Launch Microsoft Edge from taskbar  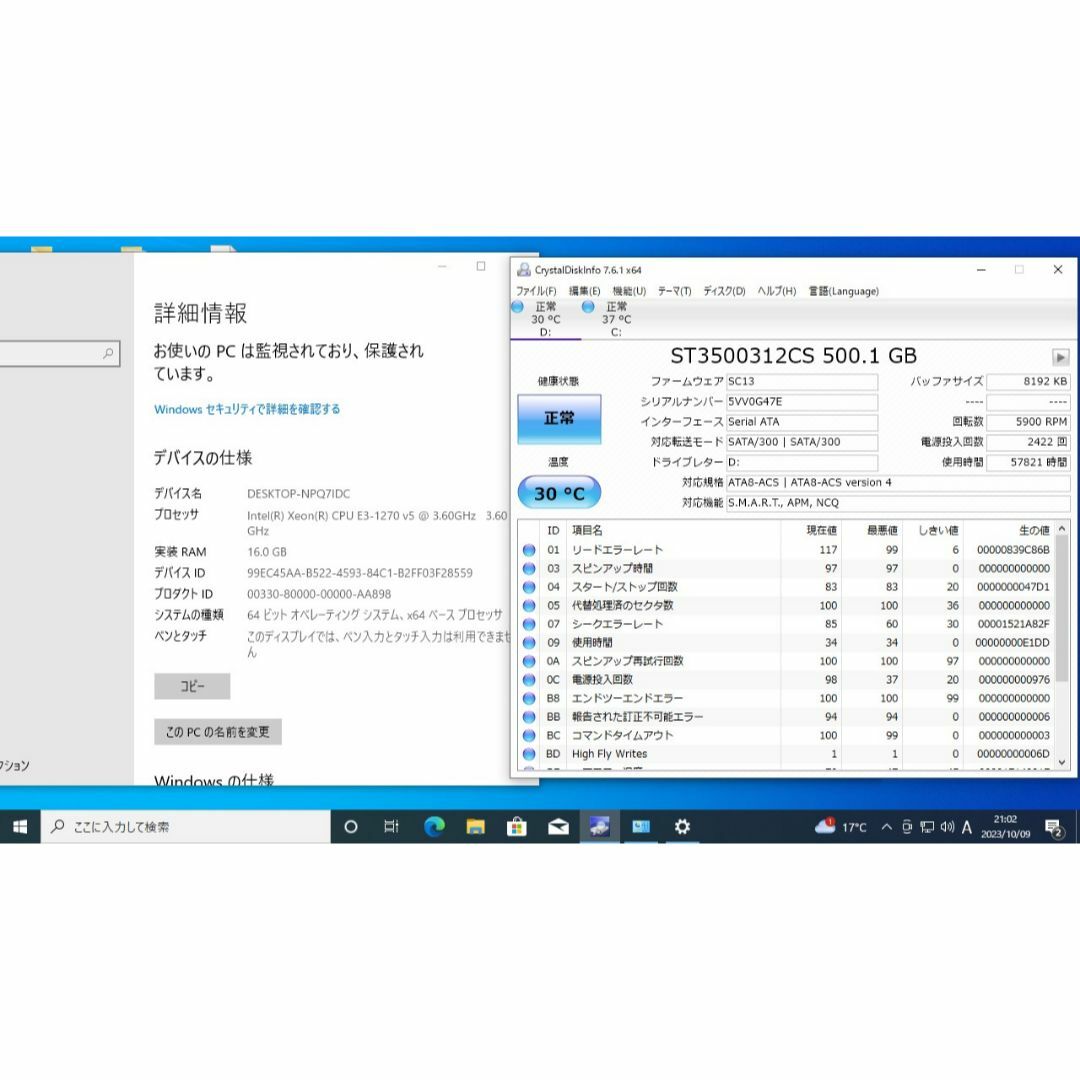coord(434,827)
